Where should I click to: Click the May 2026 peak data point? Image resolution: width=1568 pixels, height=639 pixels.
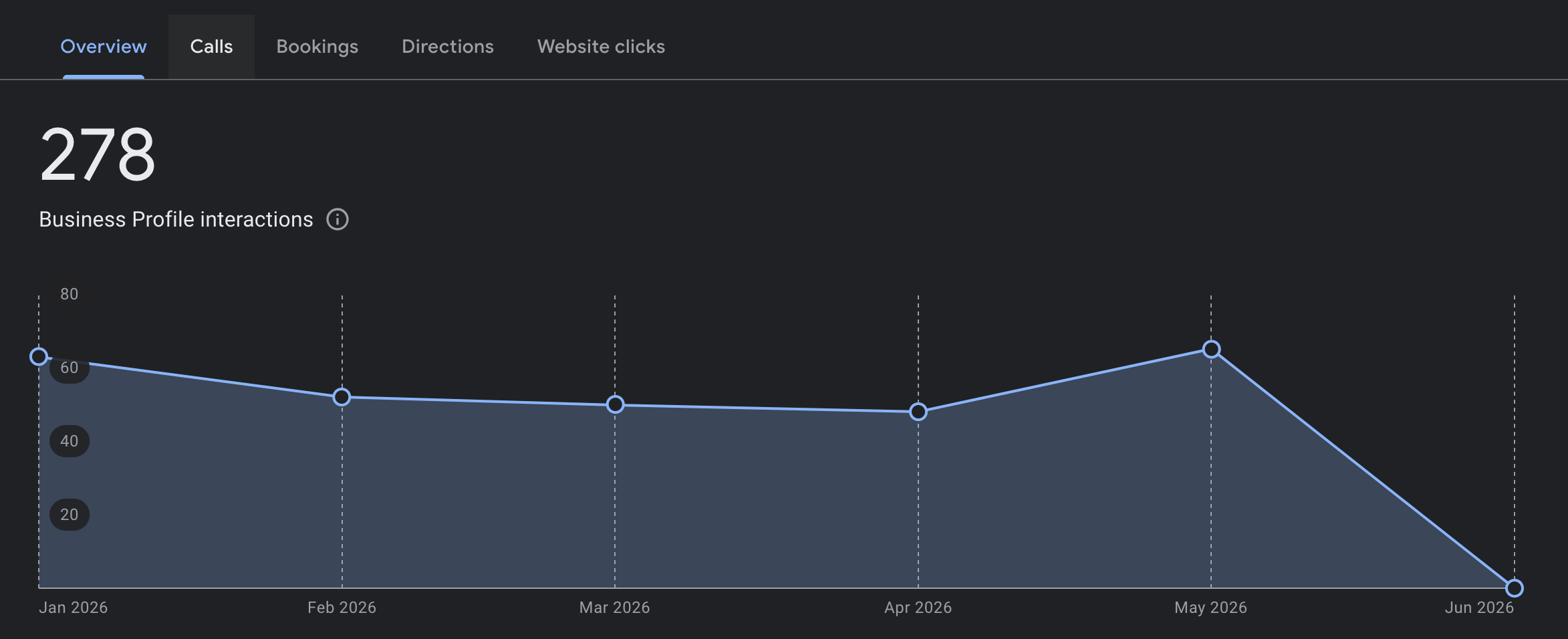(x=1211, y=349)
